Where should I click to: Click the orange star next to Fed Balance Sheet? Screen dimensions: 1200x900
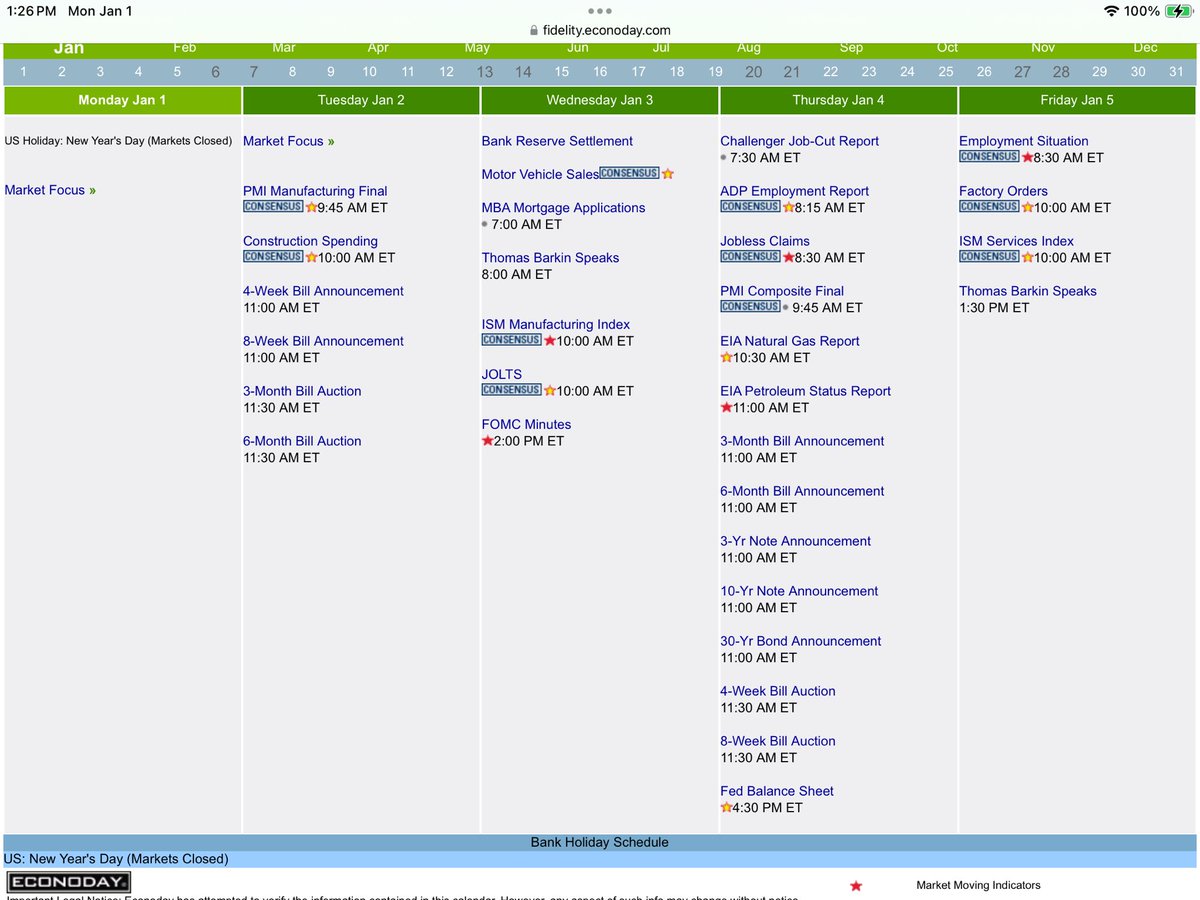pyautogui.click(x=726, y=807)
